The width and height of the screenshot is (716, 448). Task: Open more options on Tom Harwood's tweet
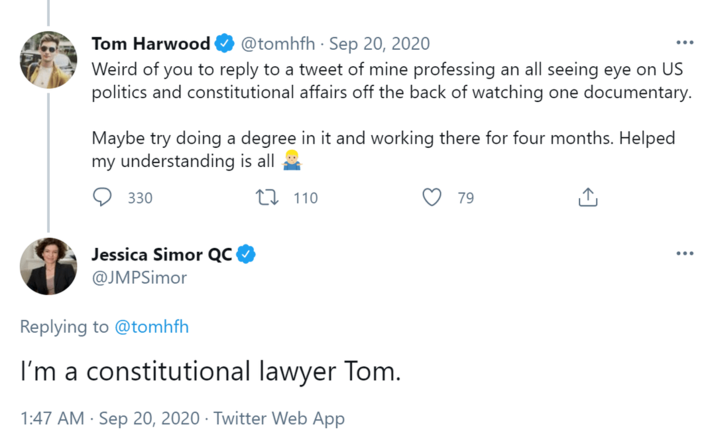point(685,43)
